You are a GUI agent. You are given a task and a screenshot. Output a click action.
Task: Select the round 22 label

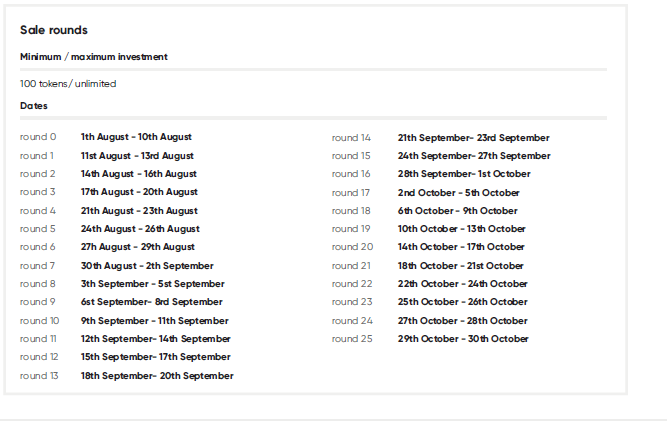pyautogui.click(x=352, y=284)
